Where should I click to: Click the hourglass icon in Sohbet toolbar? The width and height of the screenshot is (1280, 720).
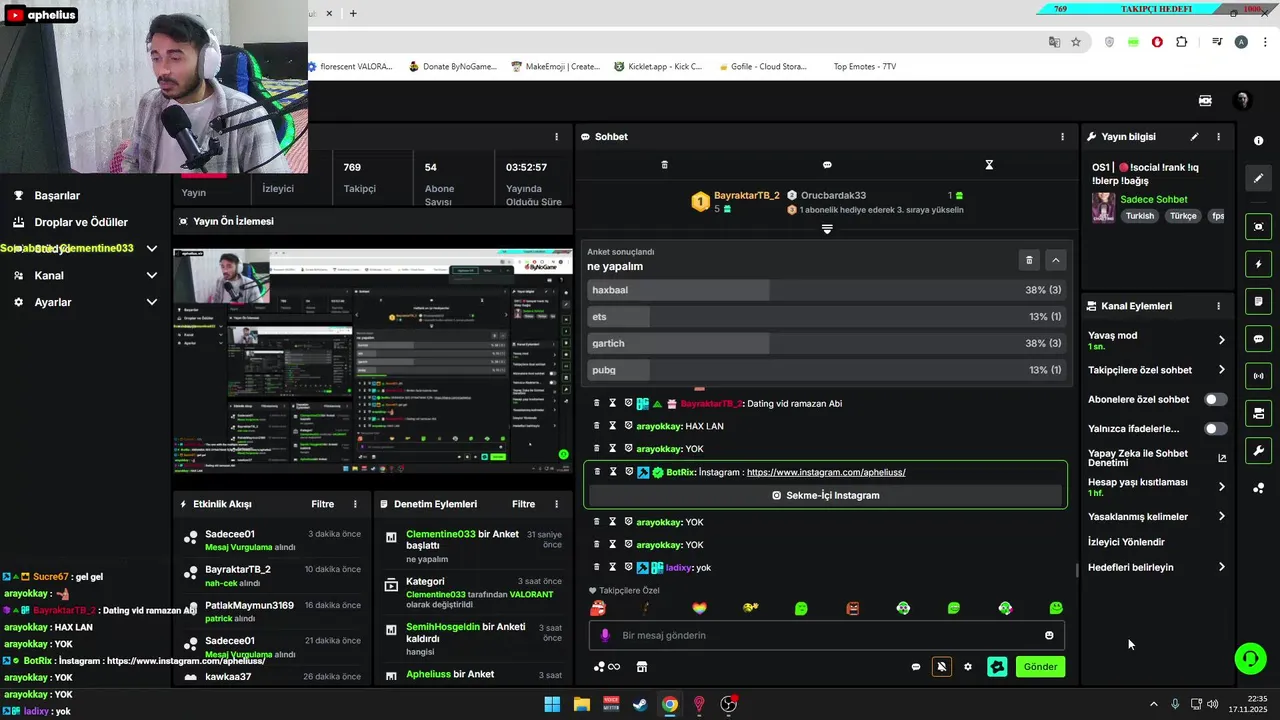coord(989,165)
